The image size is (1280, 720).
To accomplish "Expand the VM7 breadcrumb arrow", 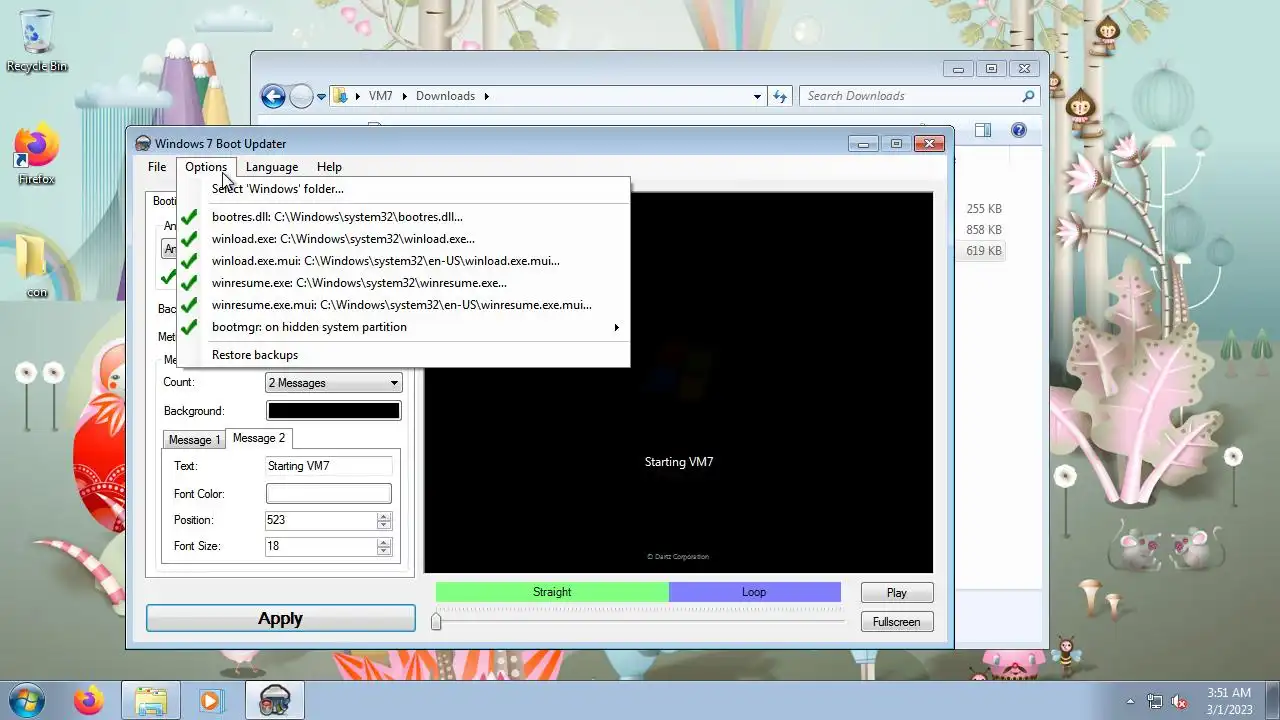I will click(405, 96).
